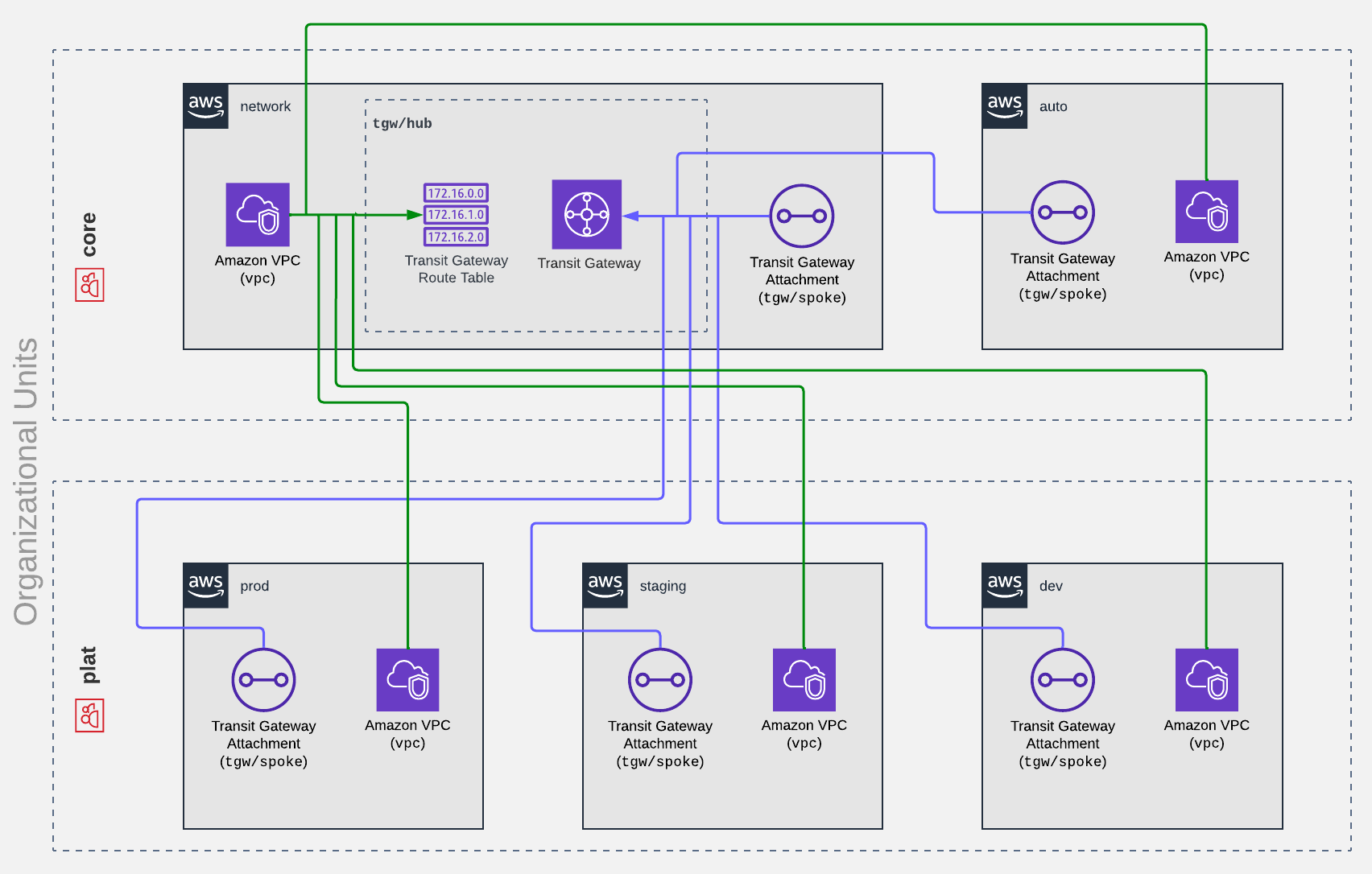The height and width of the screenshot is (874, 1372).
Task: Click dev account's Transit Gateway Attachment icon
Action: (x=1062, y=680)
